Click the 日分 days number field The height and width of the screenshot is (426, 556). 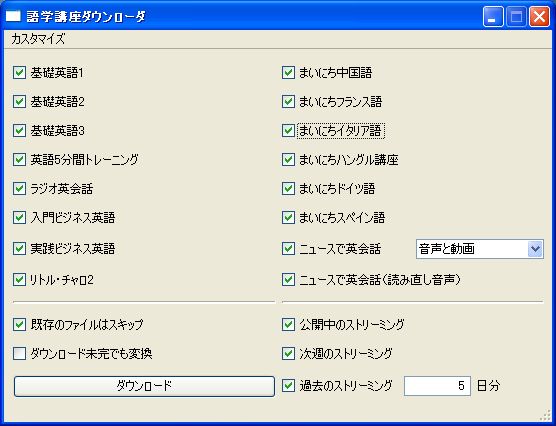pos(437,386)
